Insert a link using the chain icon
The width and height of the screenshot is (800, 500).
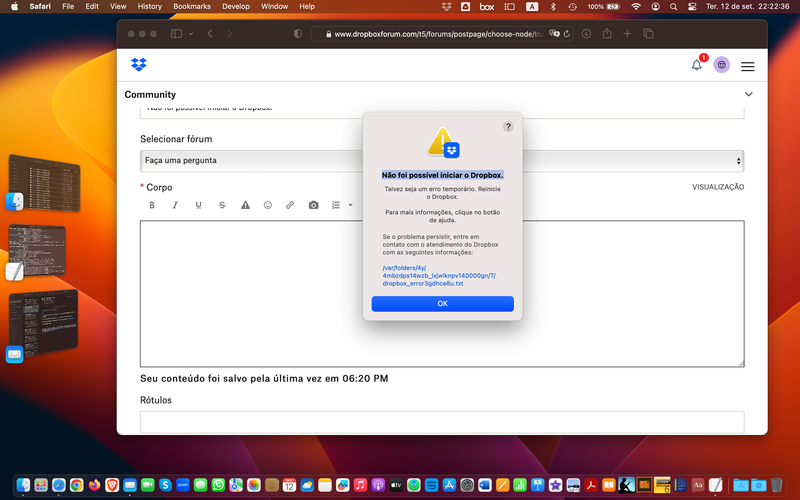click(290, 205)
